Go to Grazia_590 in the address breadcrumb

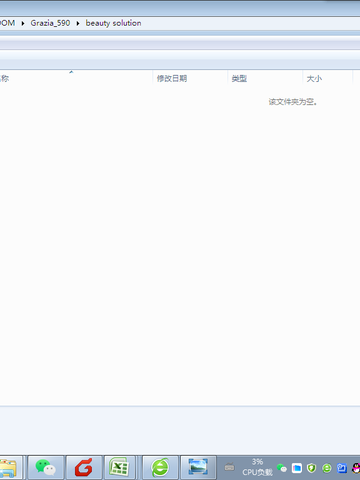50,23
